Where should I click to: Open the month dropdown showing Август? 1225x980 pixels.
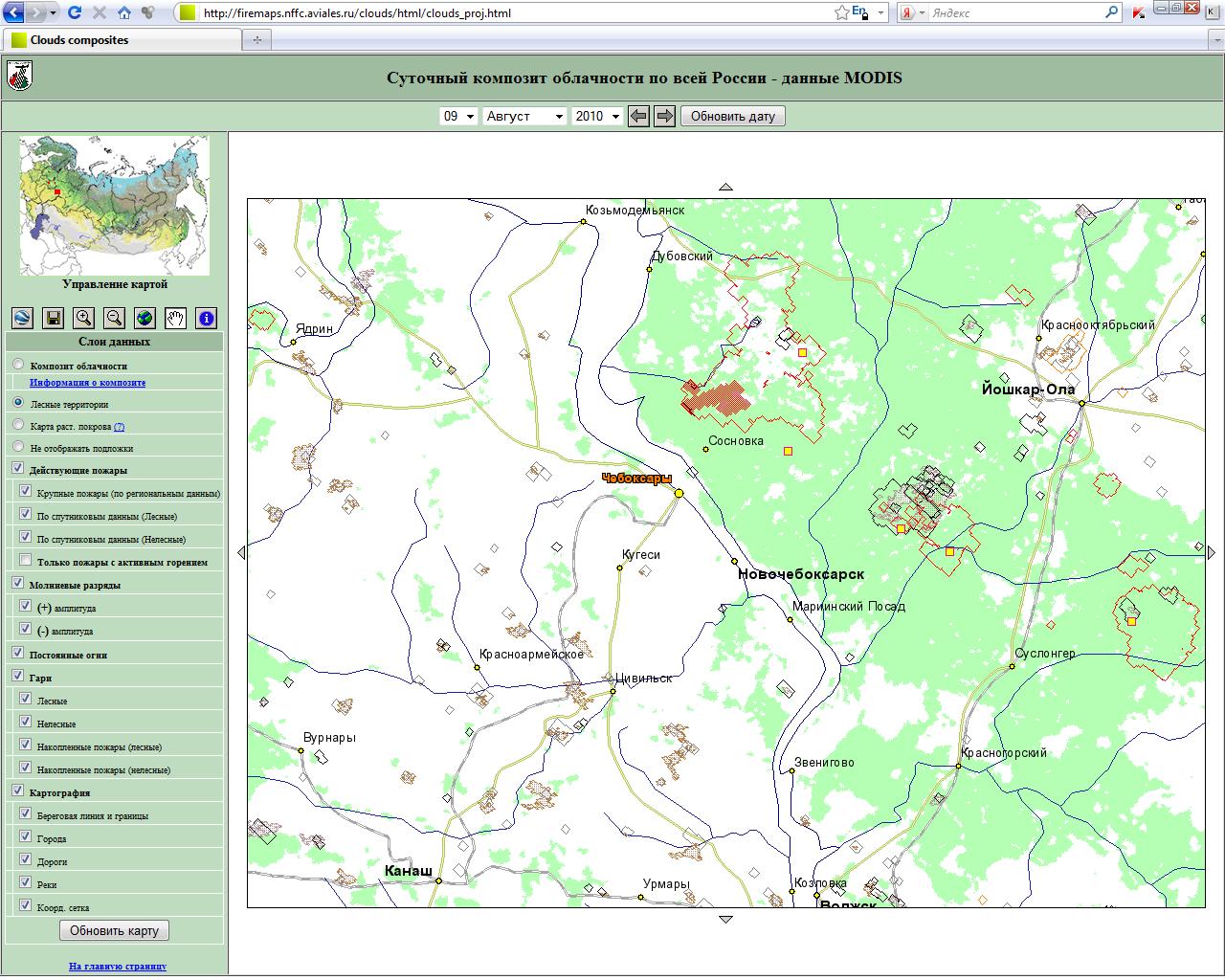pos(525,116)
